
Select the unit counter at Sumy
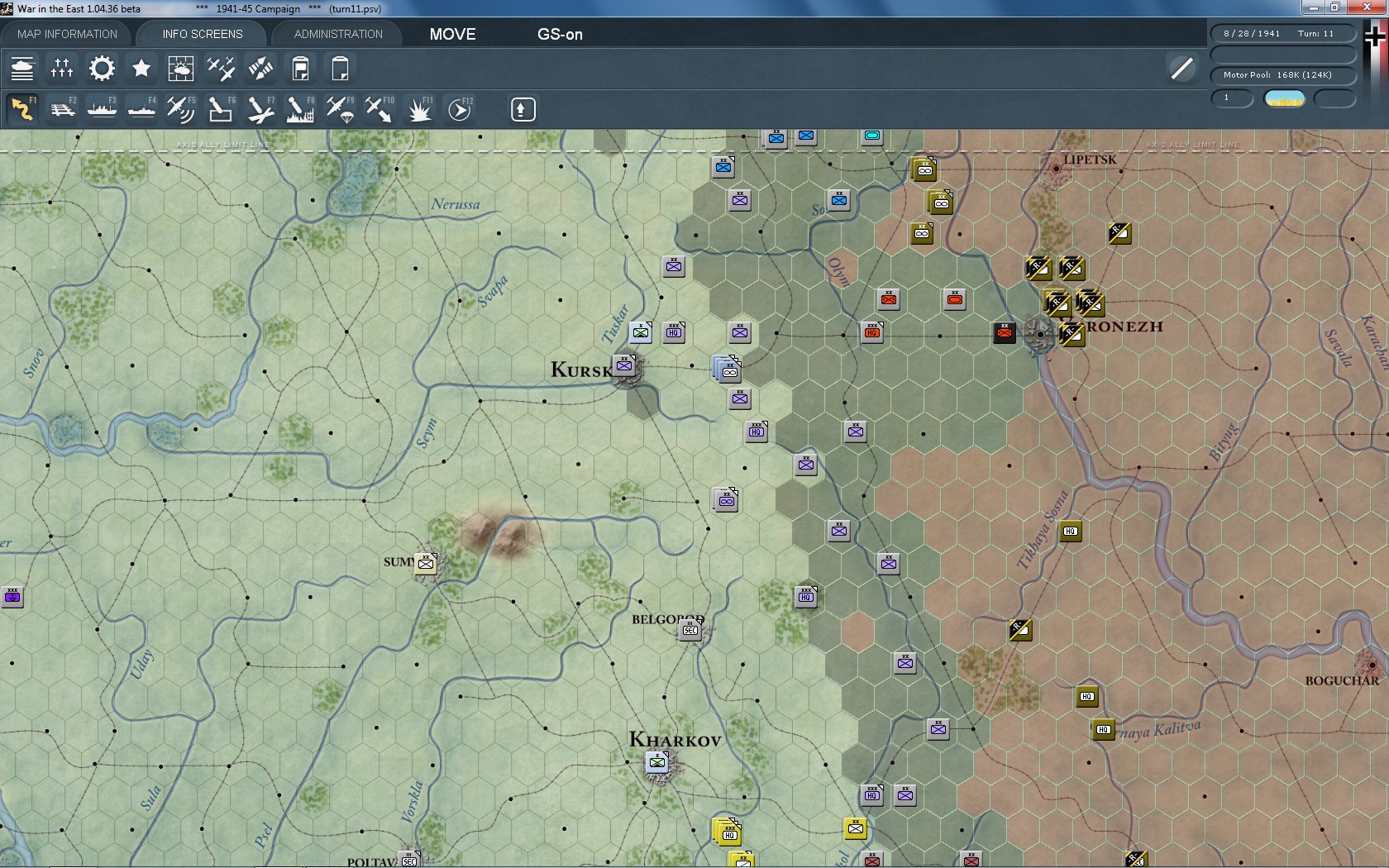(x=426, y=563)
